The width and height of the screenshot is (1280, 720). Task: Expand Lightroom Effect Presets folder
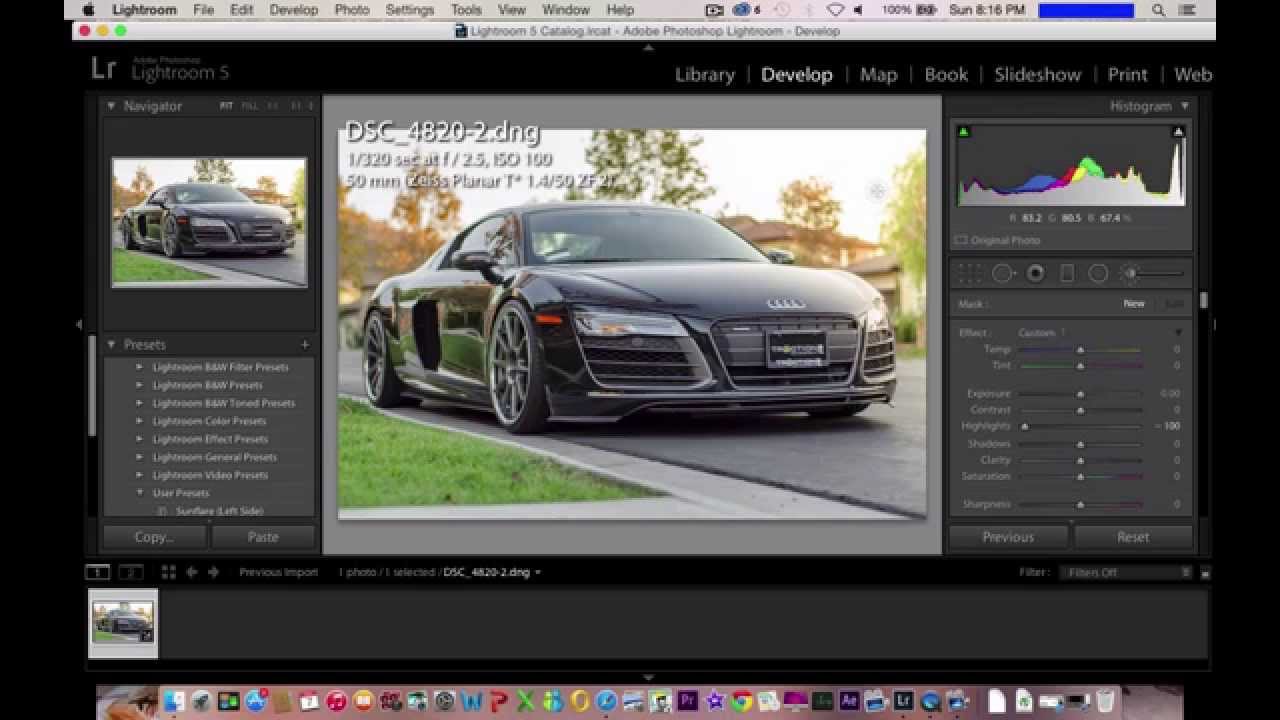(140, 439)
